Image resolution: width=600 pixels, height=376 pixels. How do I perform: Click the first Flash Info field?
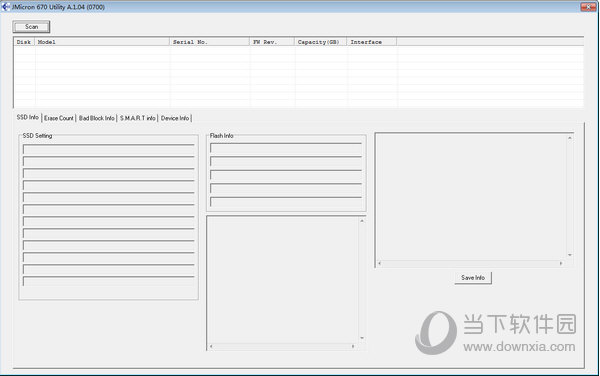[286, 148]
